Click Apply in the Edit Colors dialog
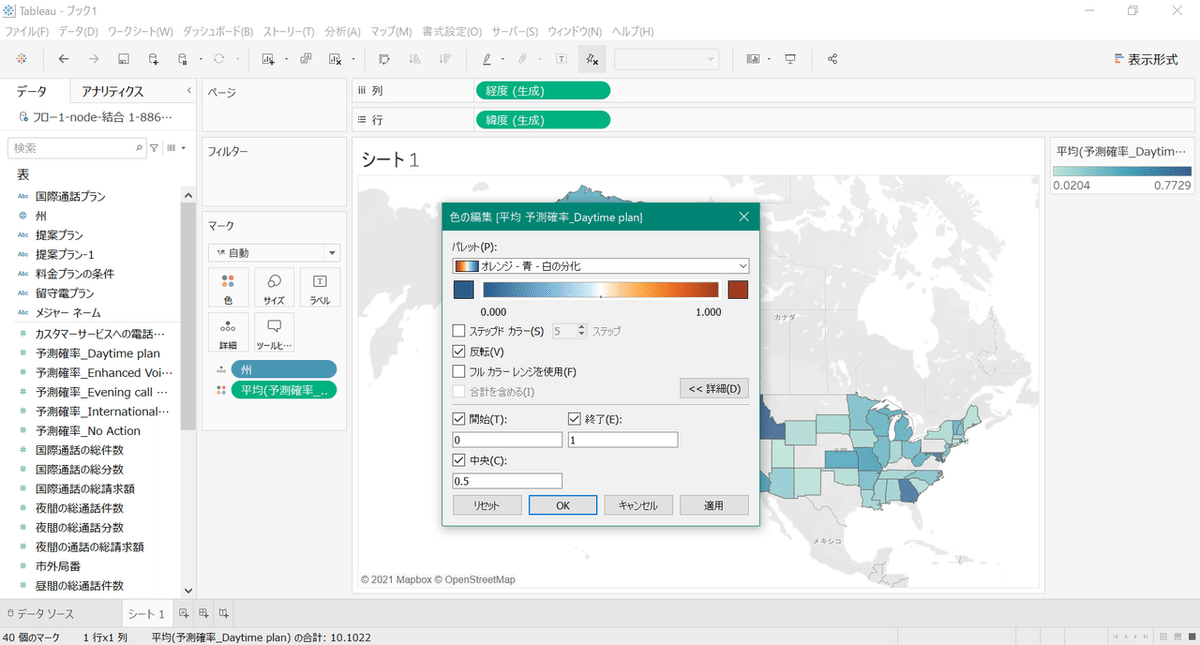This screenshot has height=645, width=1200. (714, 505)
